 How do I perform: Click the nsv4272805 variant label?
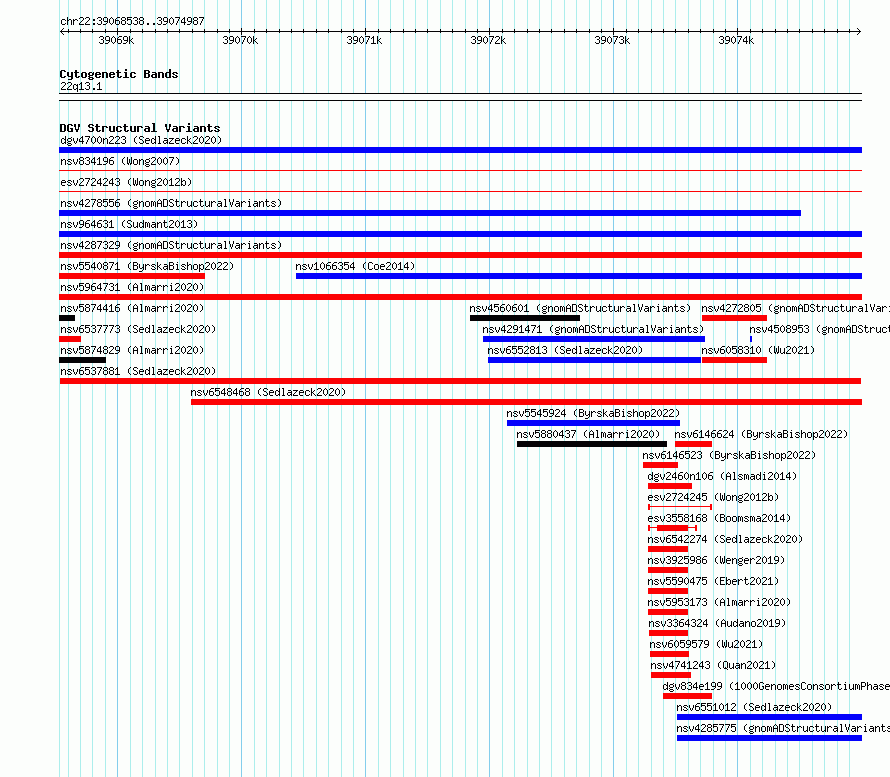click(x=795, y=308)
